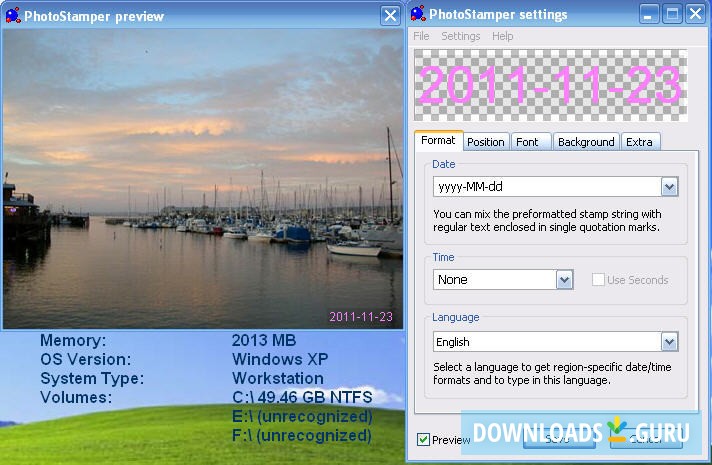The image size is (712, 465).
Task: Switch to the Extra tab
Action: pos(639,142)
